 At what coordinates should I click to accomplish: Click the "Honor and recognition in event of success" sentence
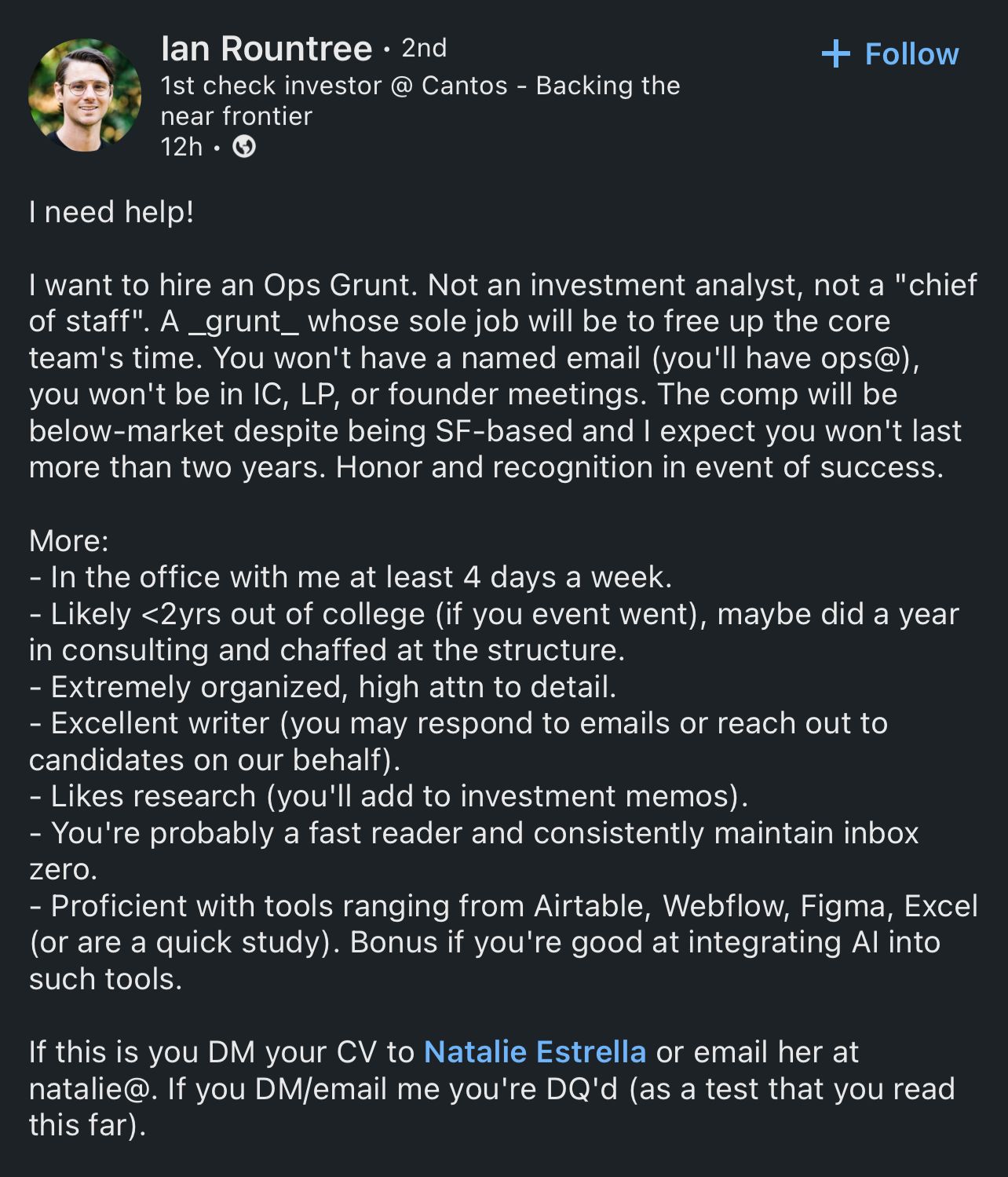pyautogui.click(x=639, y=467)
